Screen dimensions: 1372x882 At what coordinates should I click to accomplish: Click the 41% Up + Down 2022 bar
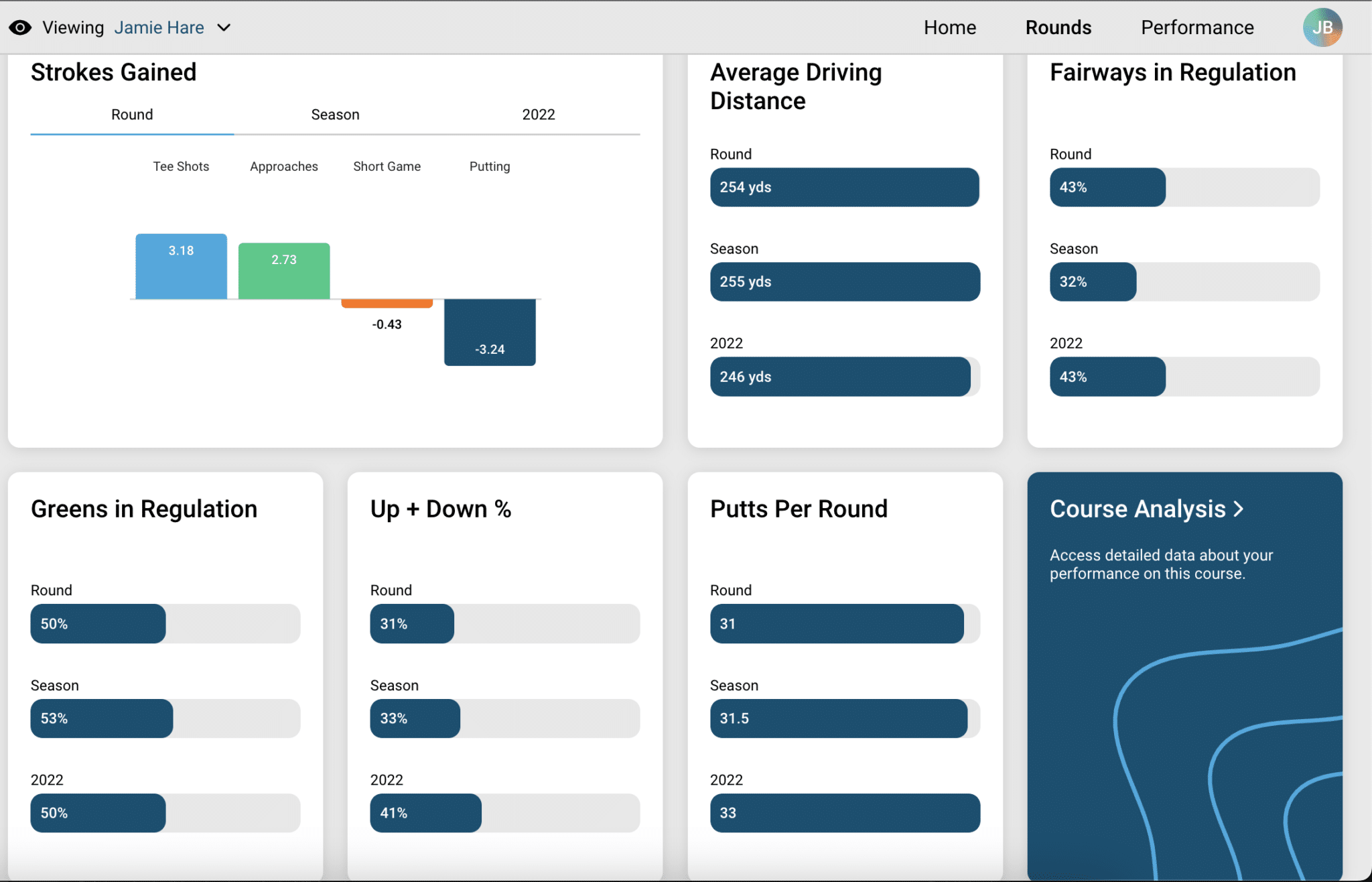(505, 813)
